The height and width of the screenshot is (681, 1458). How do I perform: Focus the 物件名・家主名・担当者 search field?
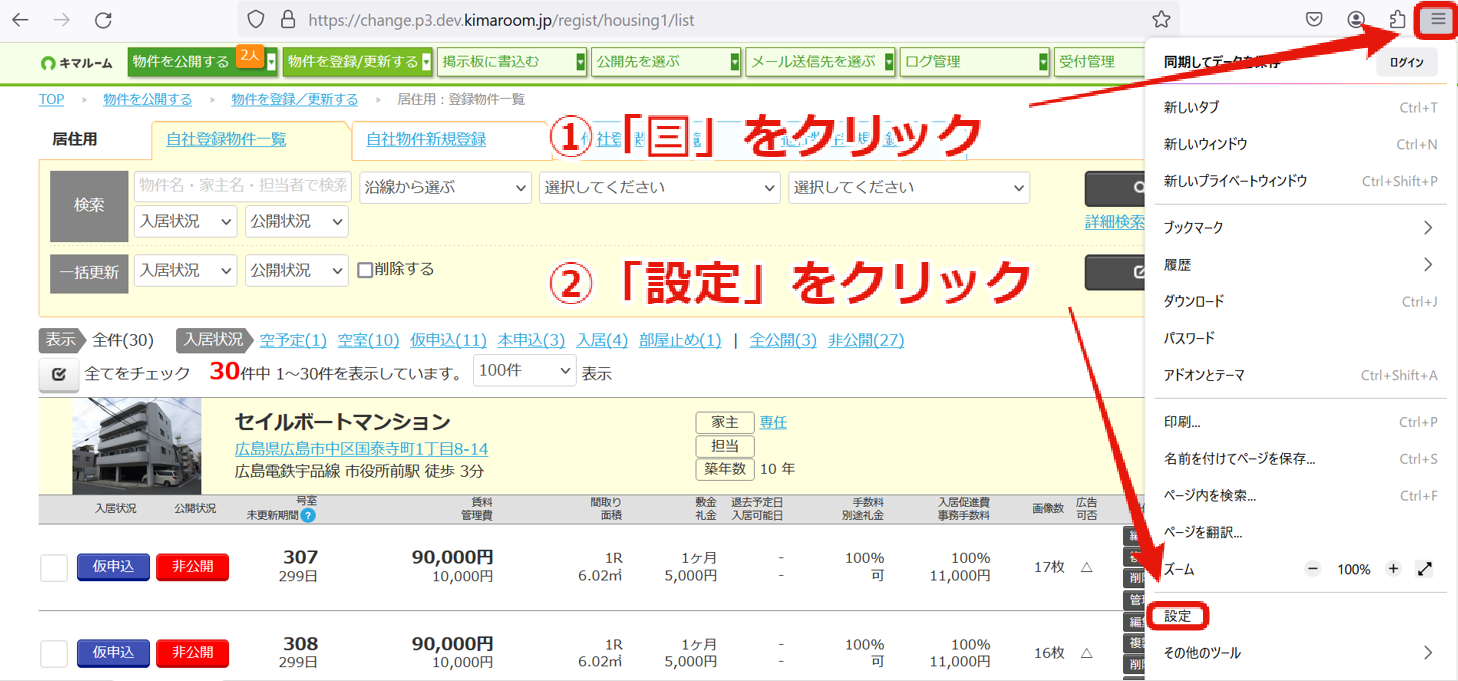pos(242,186)
